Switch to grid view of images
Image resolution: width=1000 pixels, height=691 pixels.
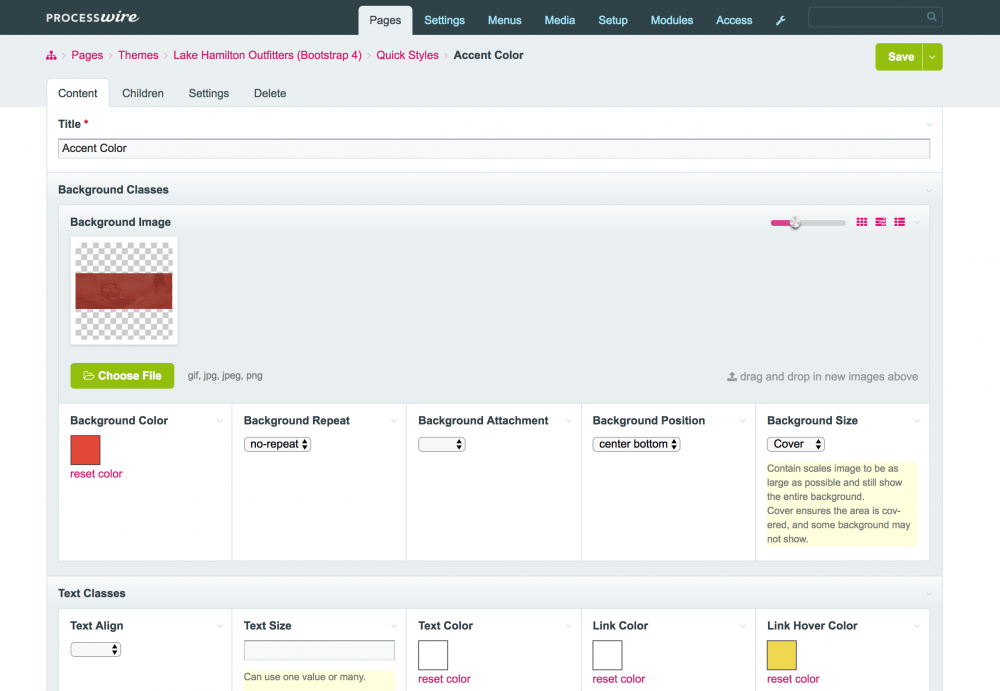coord(862,222)
